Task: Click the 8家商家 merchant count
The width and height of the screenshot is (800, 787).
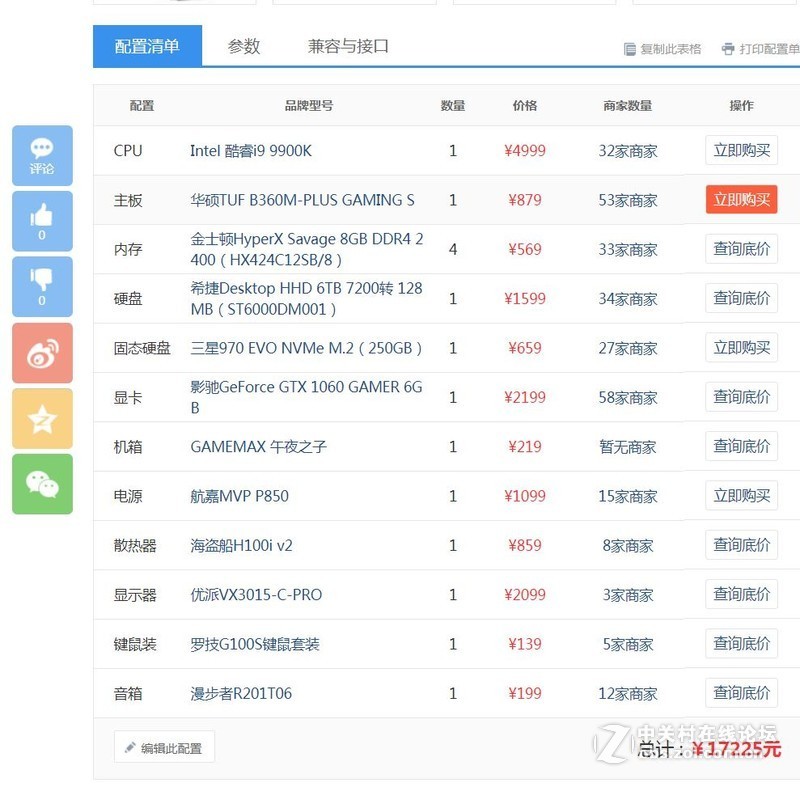Action: point(628,546)
